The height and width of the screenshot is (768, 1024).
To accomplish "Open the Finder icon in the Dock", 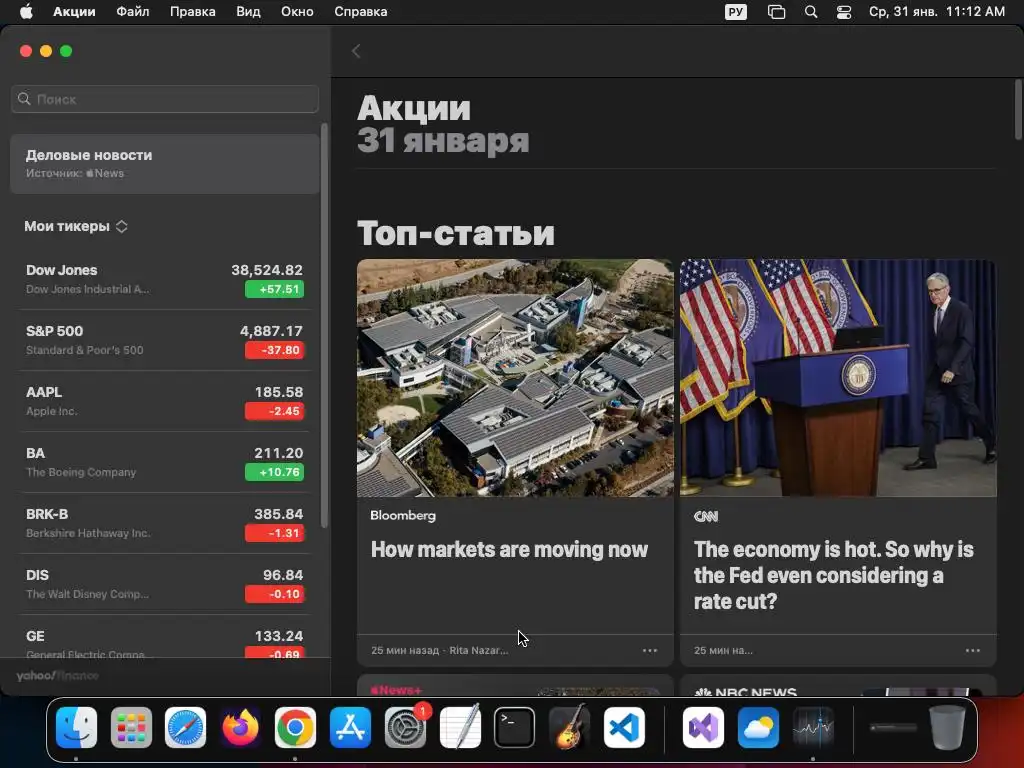I will [76, 727].
